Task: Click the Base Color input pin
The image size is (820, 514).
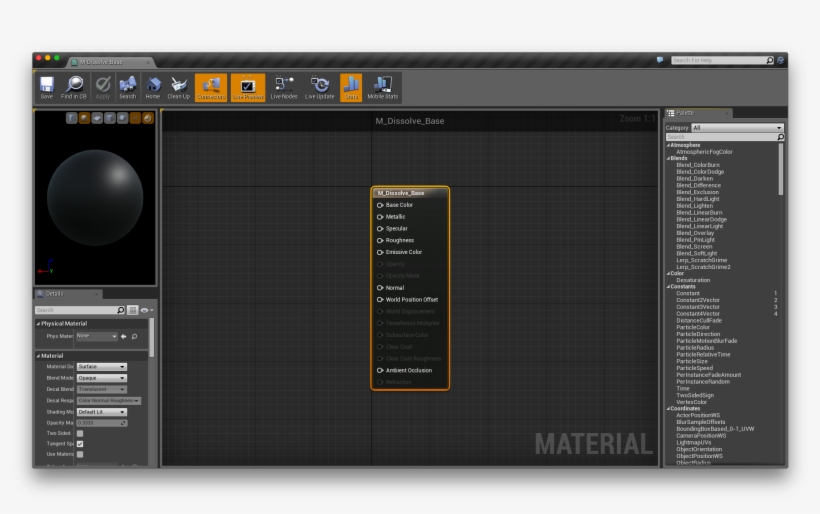Action: (x=380, y=205)
